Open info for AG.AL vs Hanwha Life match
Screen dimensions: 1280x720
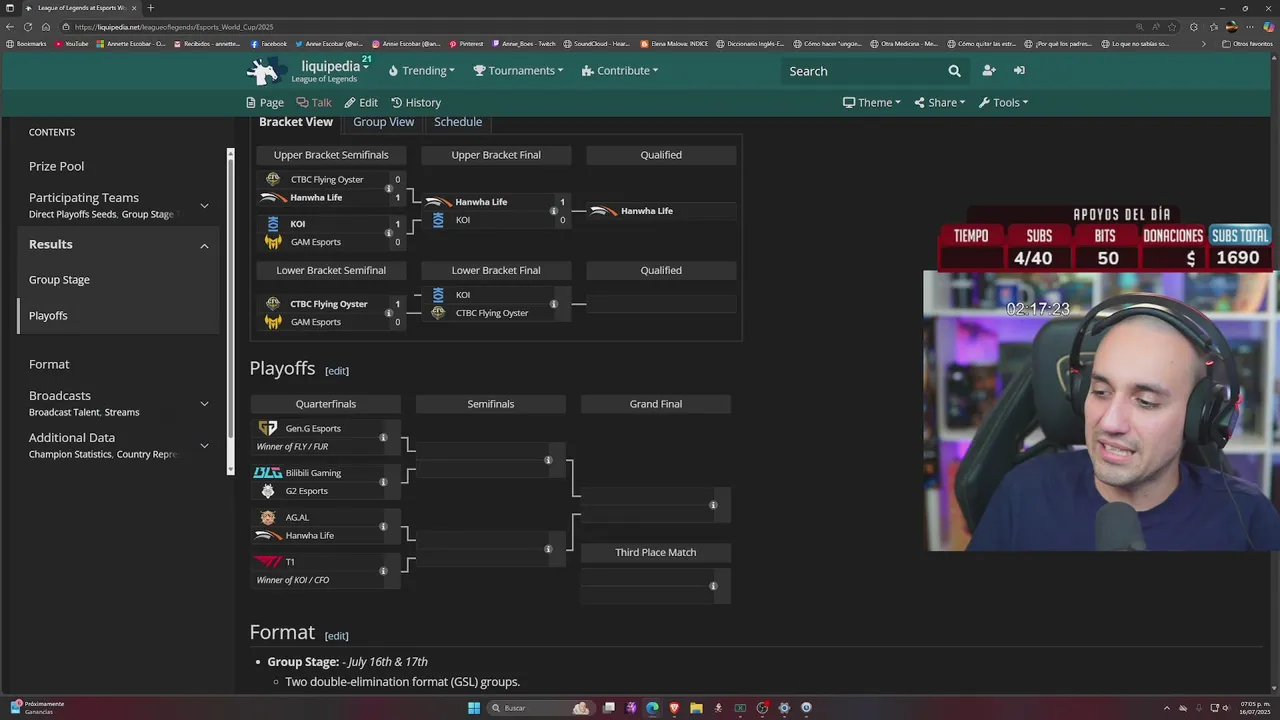coord(383,526)
